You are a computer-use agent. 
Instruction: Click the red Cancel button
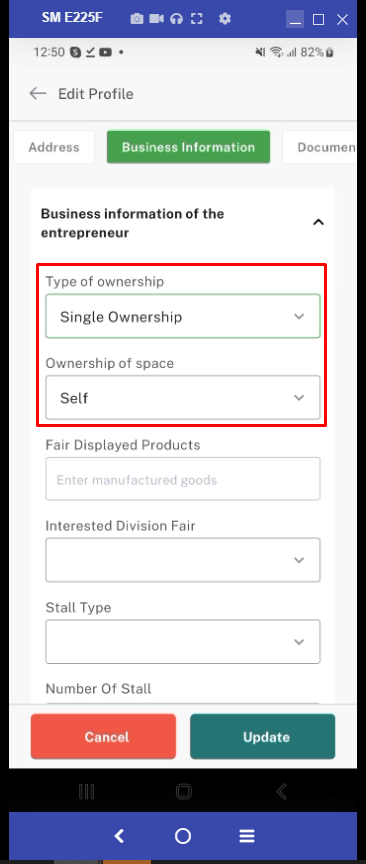pos(103,737)
